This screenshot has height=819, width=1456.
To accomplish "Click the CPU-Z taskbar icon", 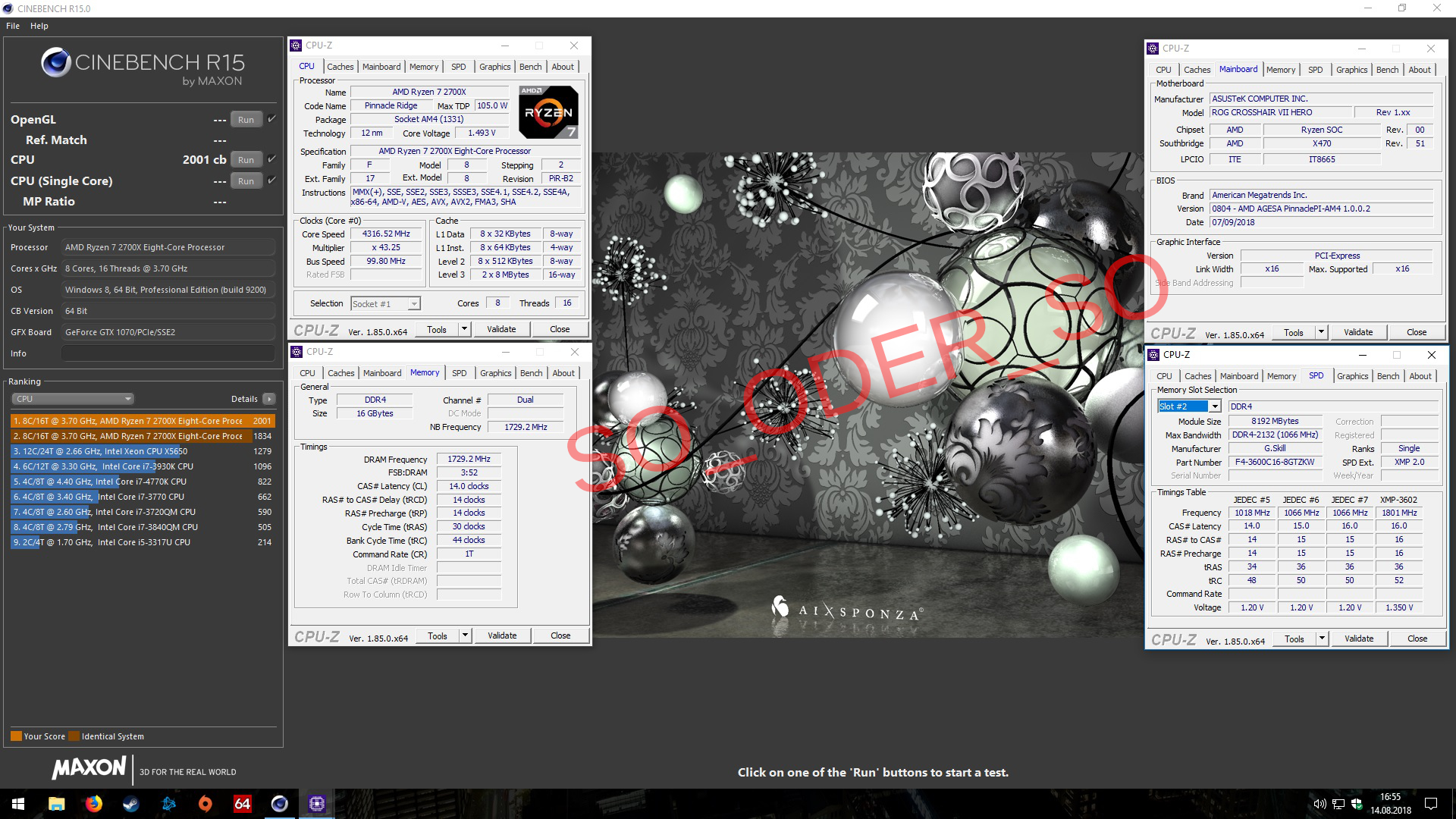I will pyautogui.click(x=316, y=804).
